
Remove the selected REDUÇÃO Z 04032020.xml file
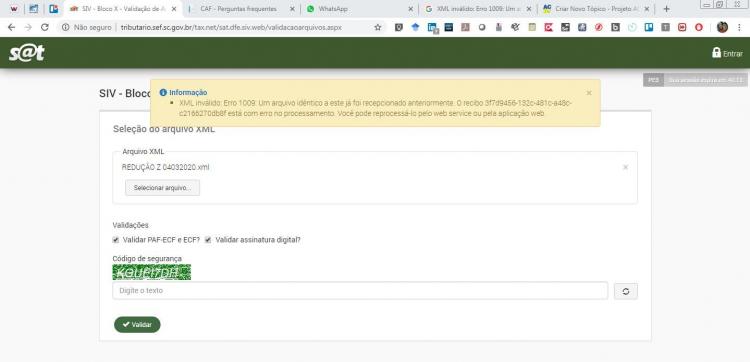coord(625,167)
